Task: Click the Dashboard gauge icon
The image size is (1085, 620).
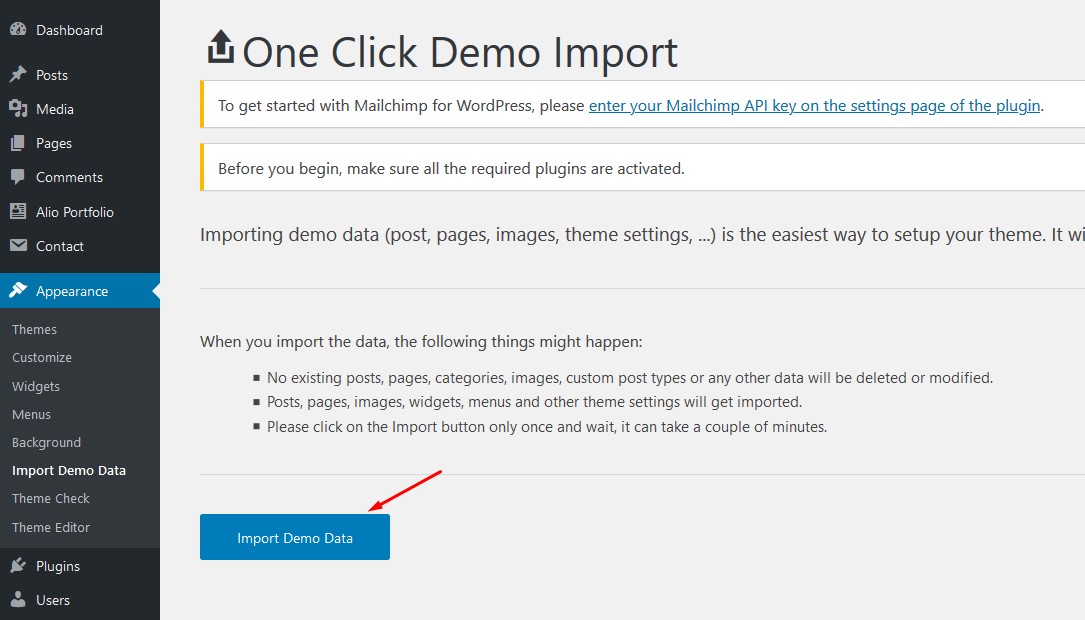Action: [18, 30]
